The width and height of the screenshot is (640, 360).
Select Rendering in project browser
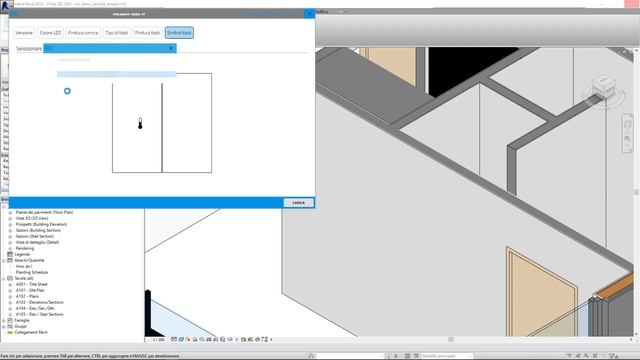[x=25, y=248]
